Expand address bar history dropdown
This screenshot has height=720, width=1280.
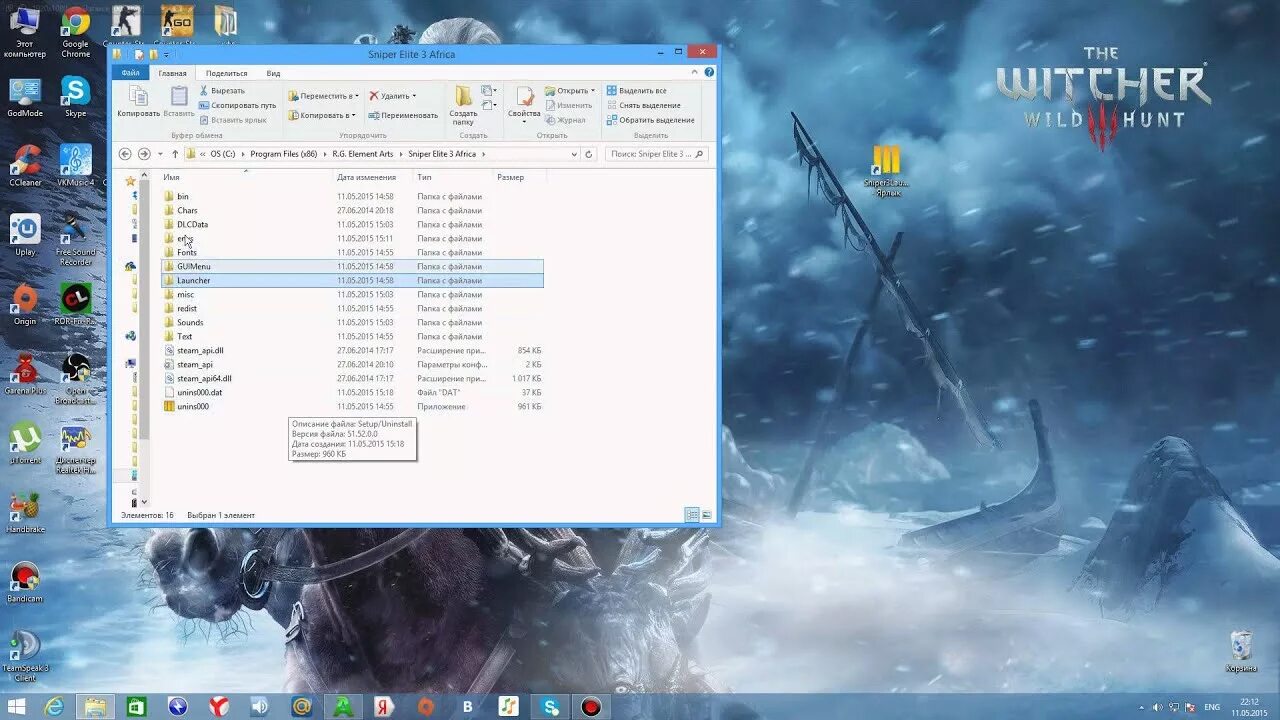pos(574,154)
